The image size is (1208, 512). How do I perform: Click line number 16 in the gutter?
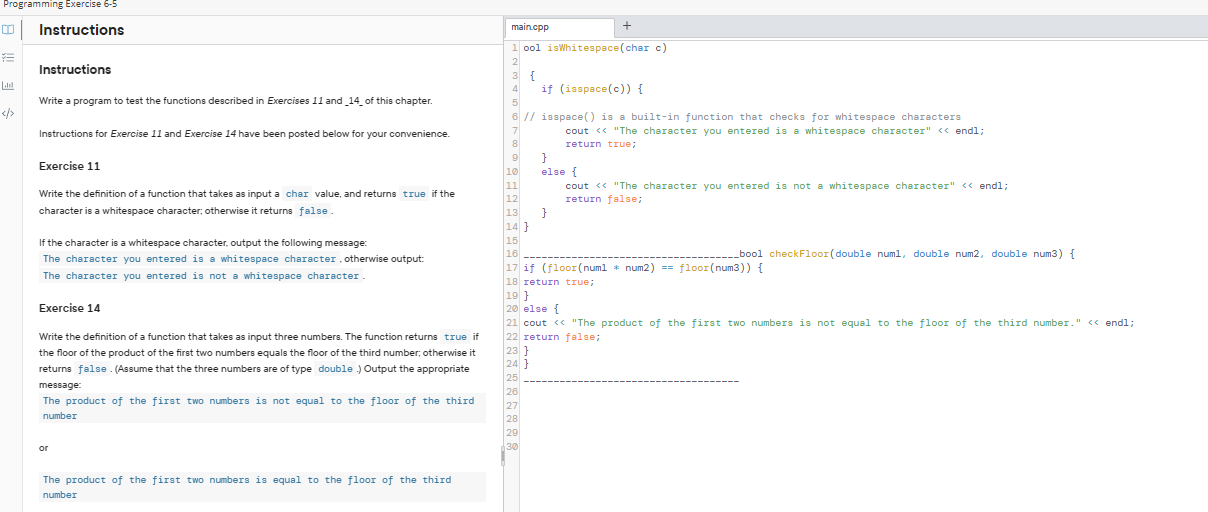pyautogui.click(x=513, y=254)
